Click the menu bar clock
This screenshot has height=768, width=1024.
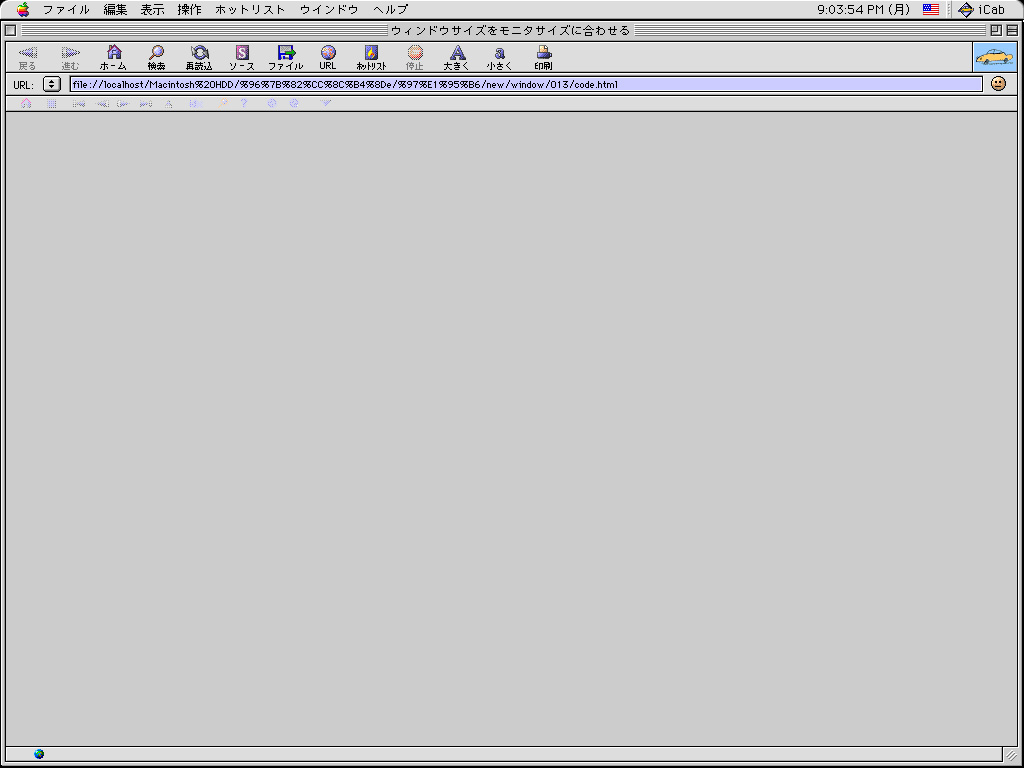click(863, 9)
